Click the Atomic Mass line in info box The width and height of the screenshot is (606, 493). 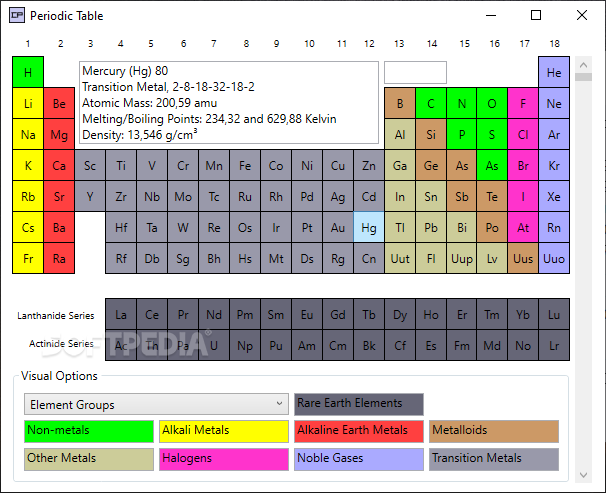150,103
